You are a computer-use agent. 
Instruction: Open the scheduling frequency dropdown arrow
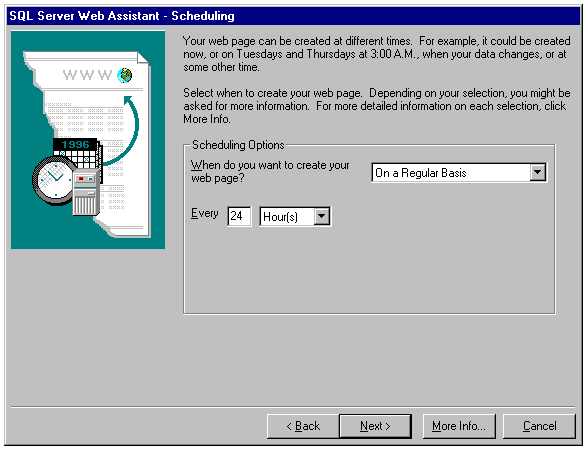pos(538,173)
